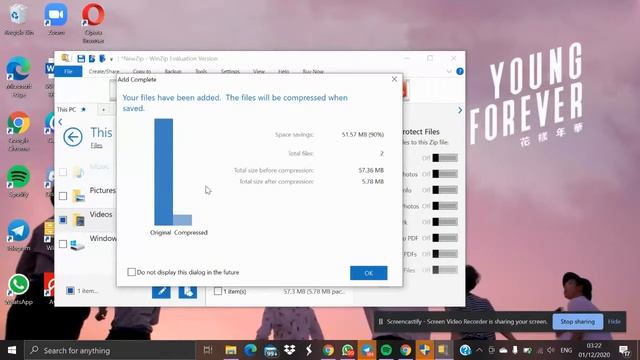Screen dimensions: 640x360
Task: Open the volume control in system tray
Action: tap(551, 350)
